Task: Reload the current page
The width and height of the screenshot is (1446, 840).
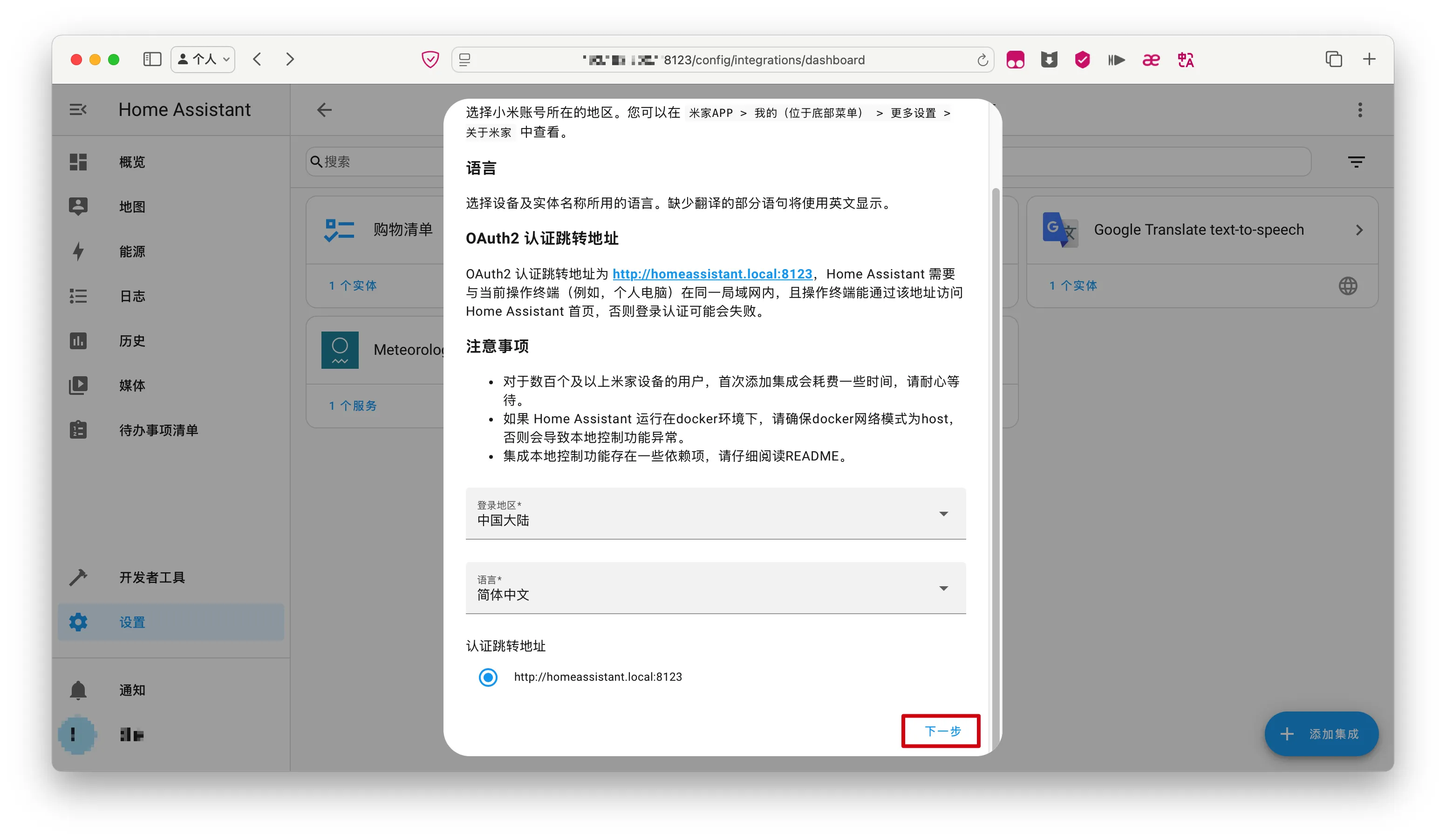Action: [x=982, y=60]
